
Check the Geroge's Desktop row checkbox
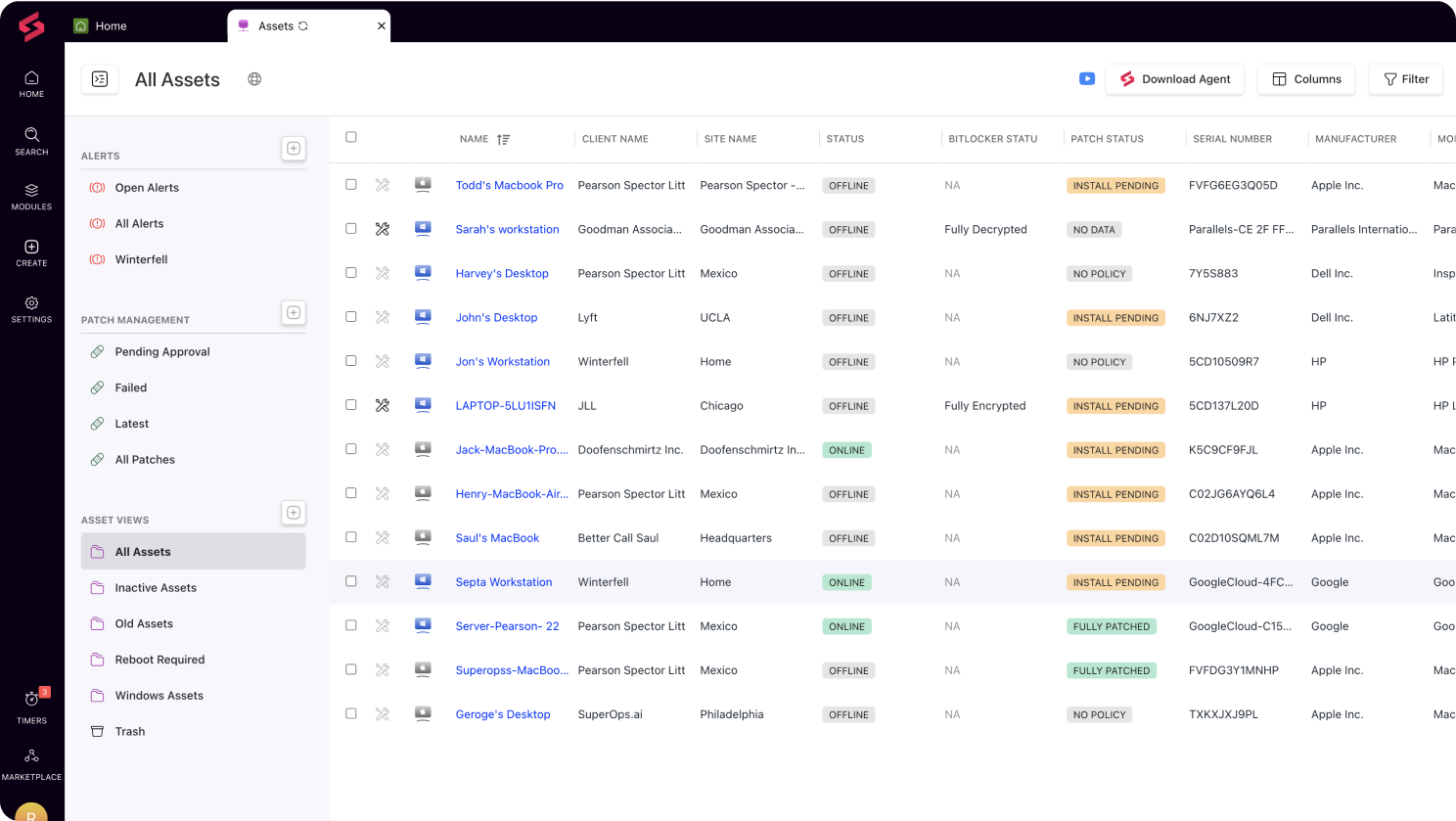351,712
